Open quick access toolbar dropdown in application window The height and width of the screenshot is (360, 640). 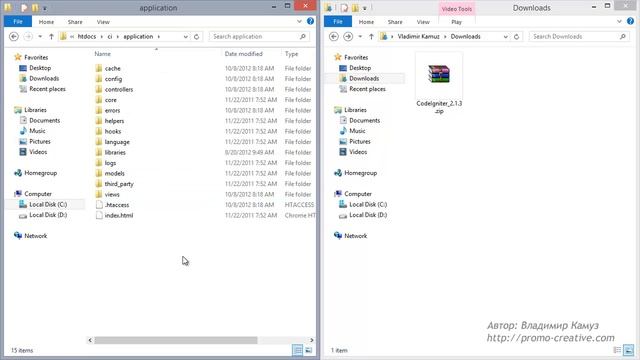click(44, 8)
